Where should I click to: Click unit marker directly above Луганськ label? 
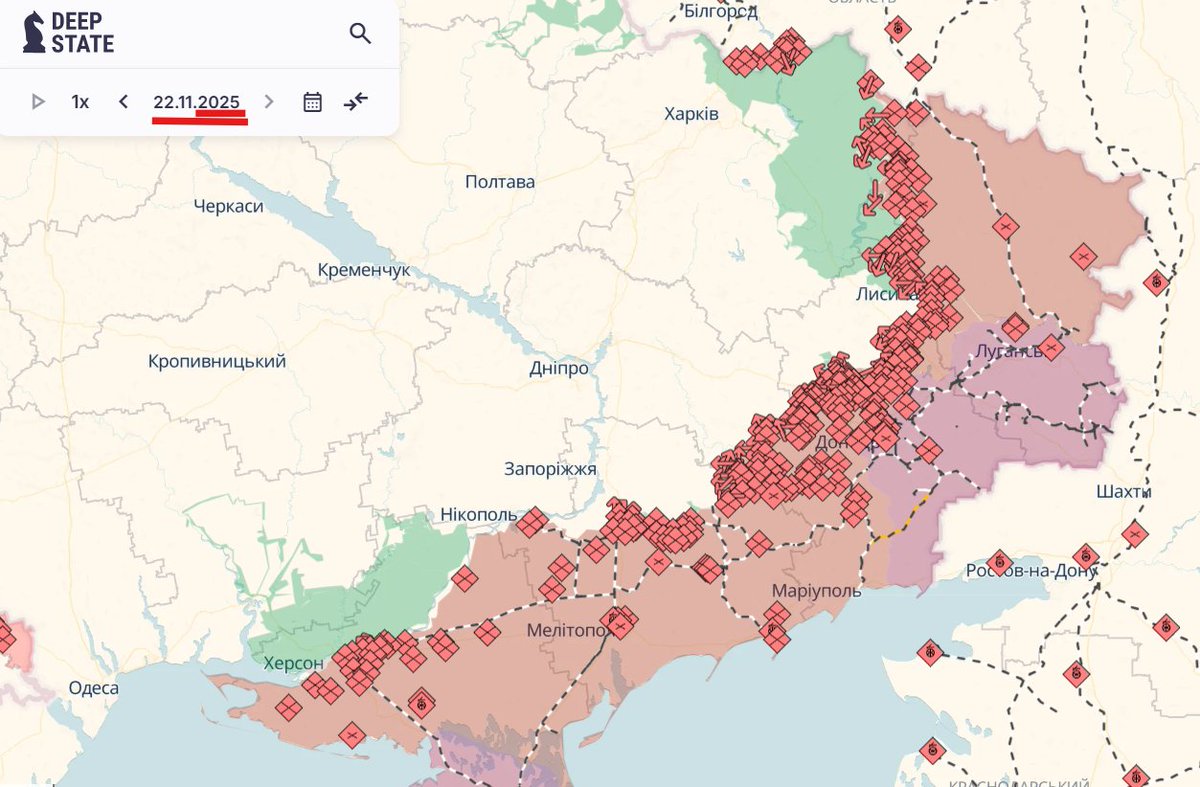pos(1015,328)
